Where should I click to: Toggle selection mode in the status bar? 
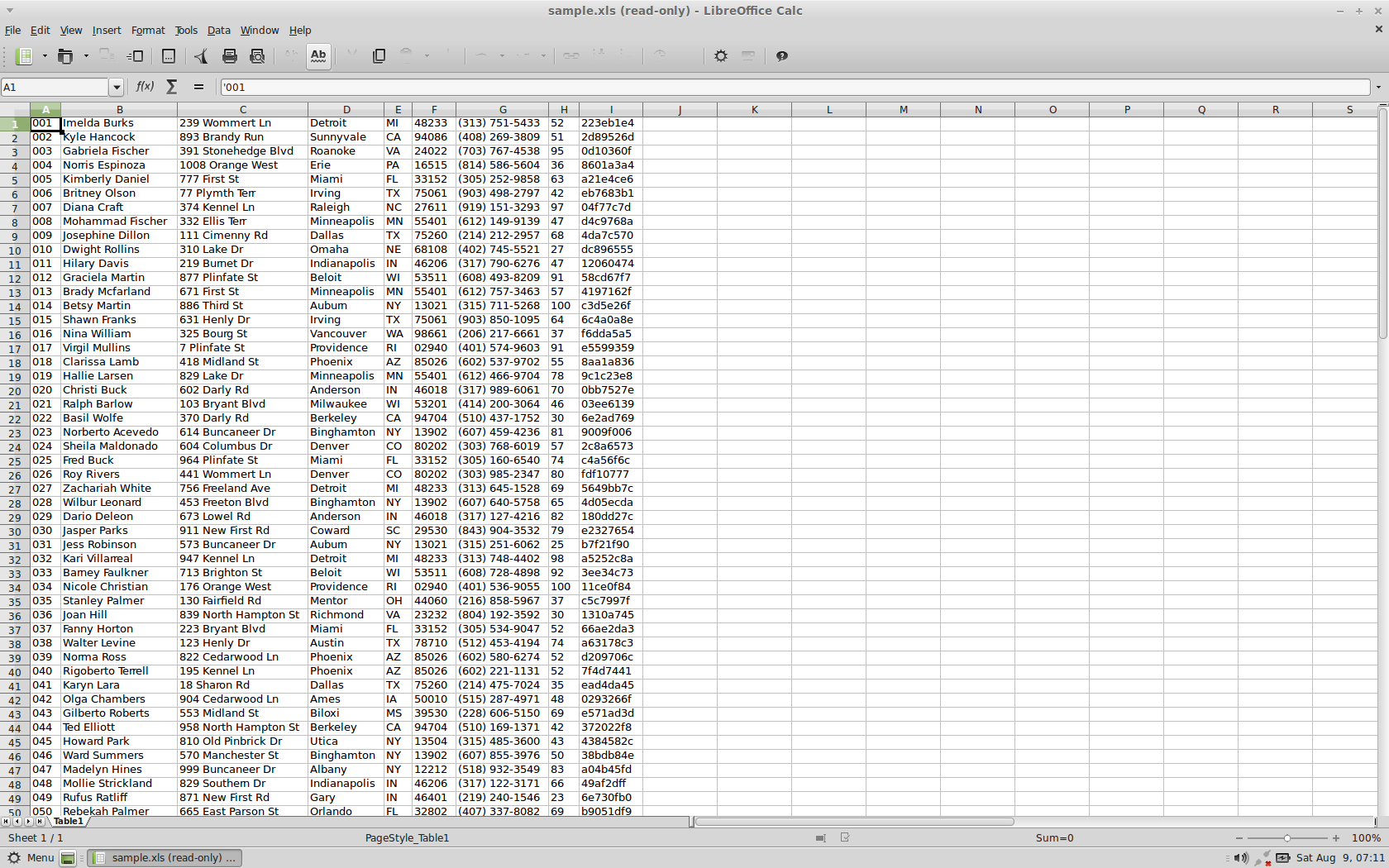click(x=820, y=838)
